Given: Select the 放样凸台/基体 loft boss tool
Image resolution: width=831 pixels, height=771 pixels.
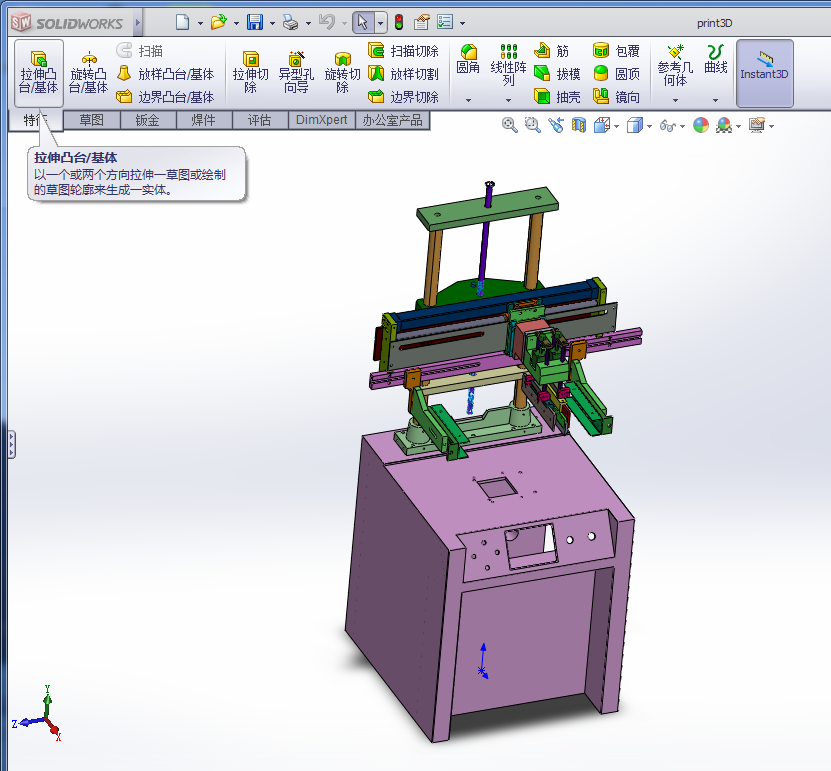Looking at the screenshot, I should pos(165,74).
